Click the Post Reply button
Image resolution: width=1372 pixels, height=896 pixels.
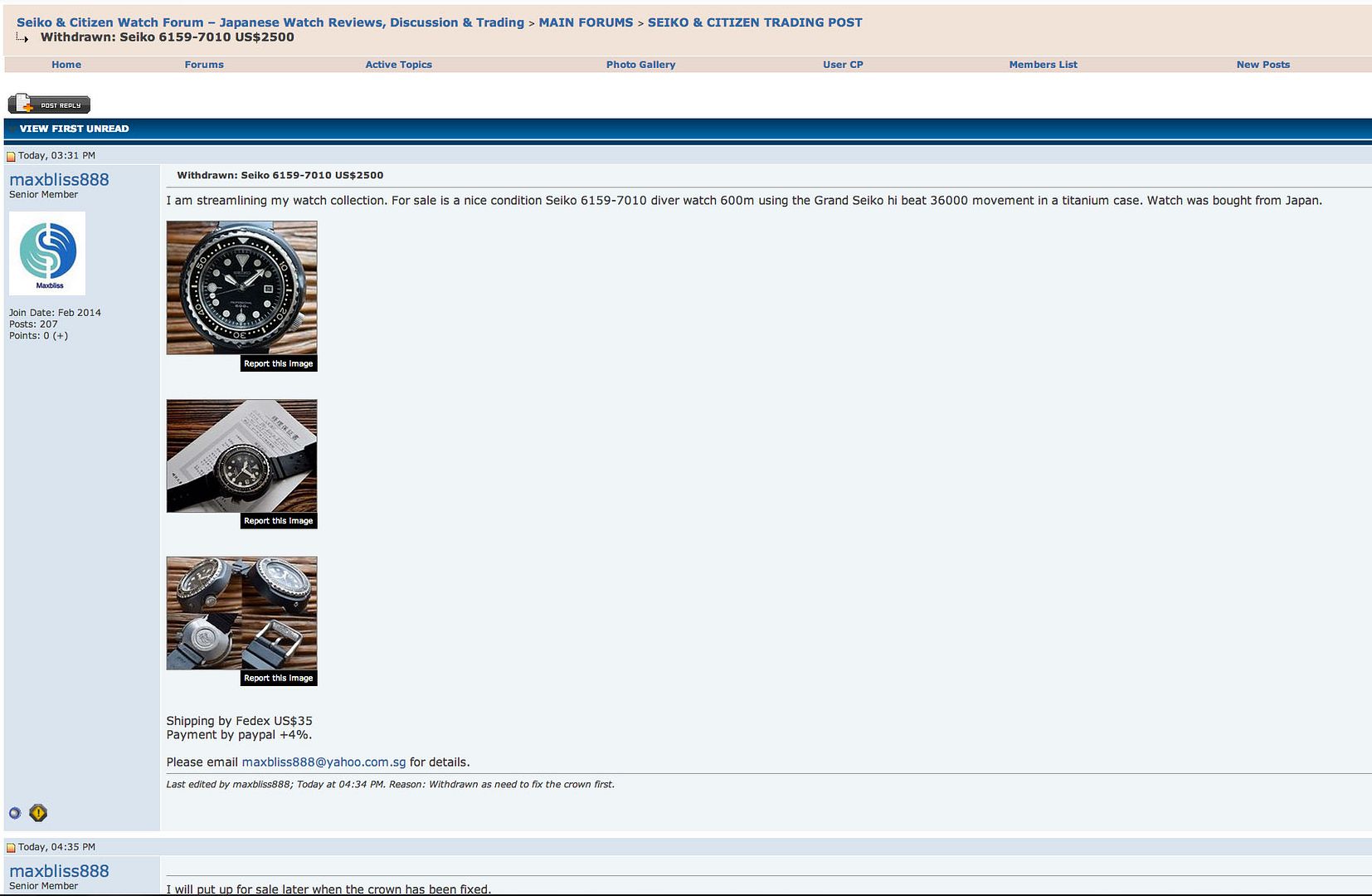49,104
